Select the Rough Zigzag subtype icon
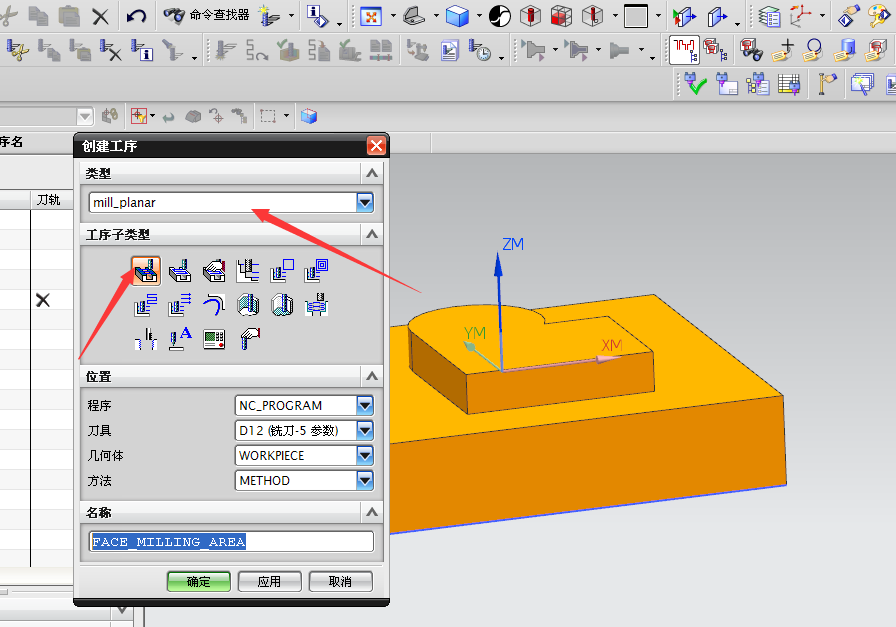 (x=146, y=305)
